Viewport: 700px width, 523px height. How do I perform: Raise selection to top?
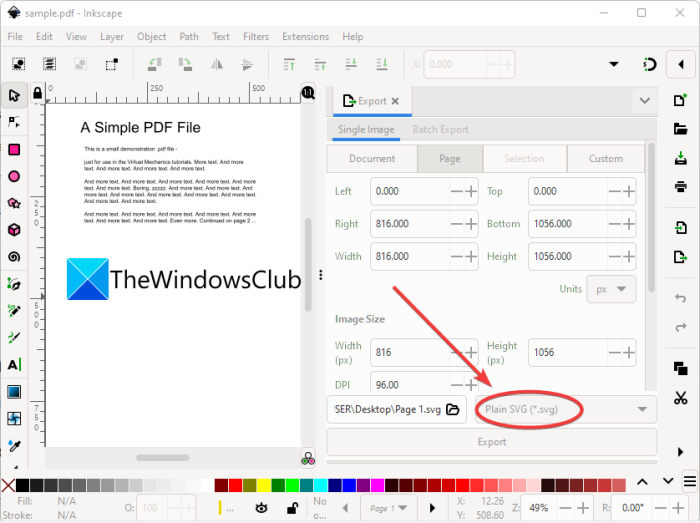pos(289,64)
